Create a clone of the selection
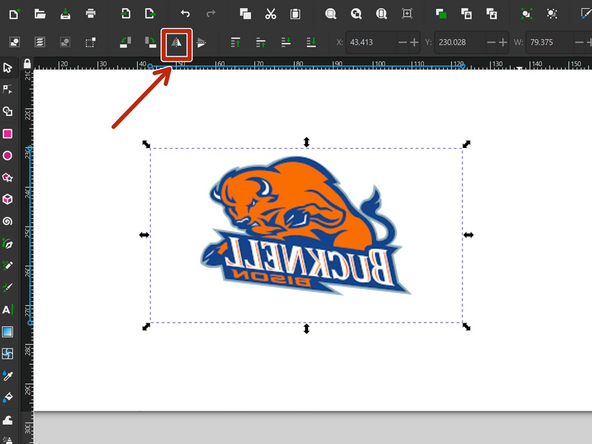The height and width of the screenshot is (444, 592). (x=467, y=14)
